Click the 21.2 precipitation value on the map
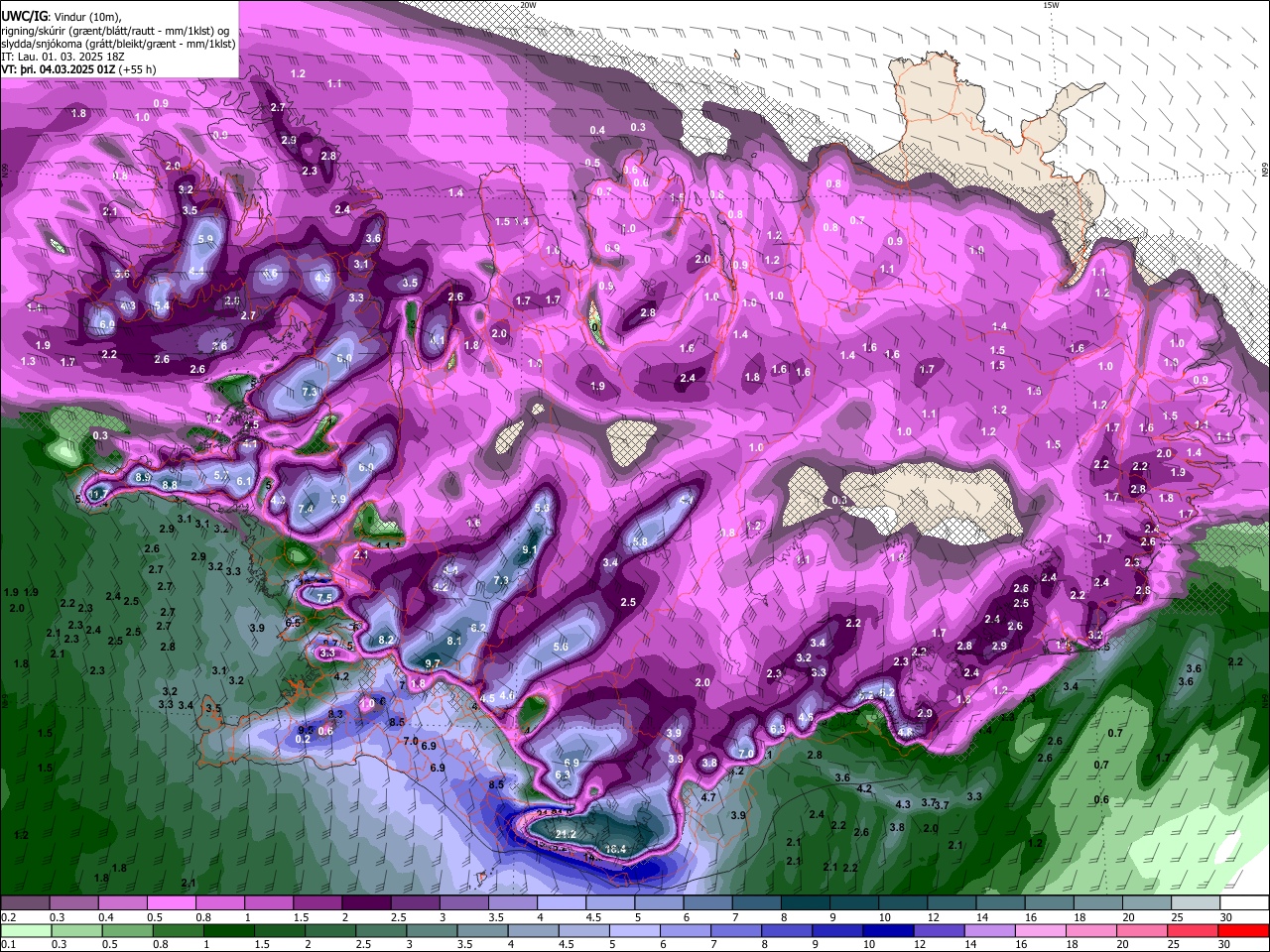 click(x=566, y=834)
